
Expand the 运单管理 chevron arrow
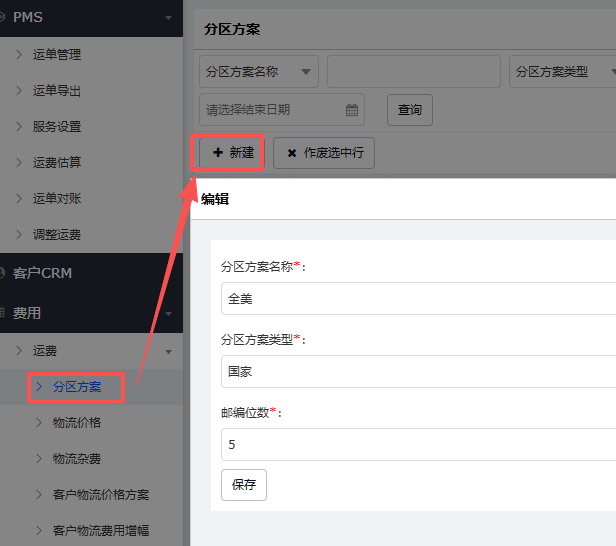click(x=19, y=55)
